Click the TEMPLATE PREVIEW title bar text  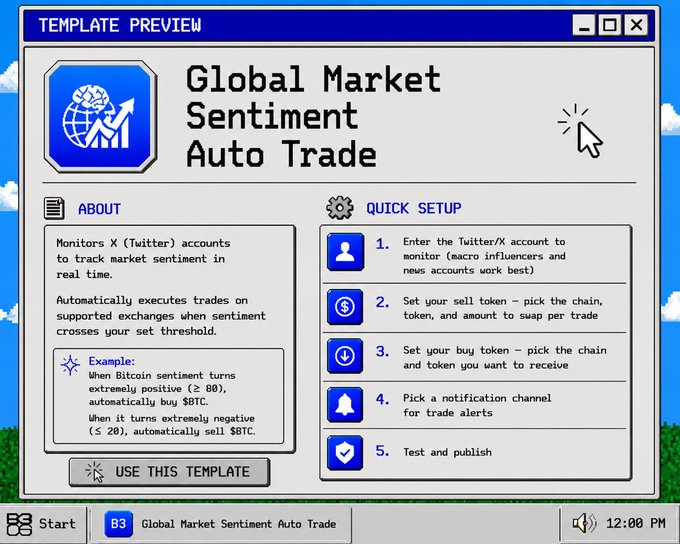coord(120,25)
